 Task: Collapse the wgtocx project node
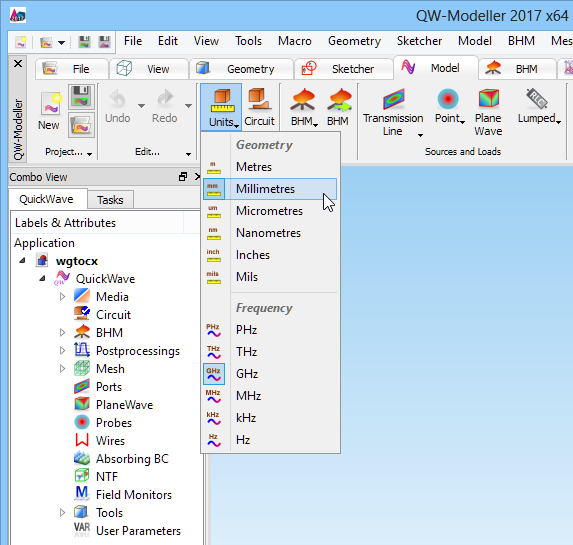[x=23, y=261]
